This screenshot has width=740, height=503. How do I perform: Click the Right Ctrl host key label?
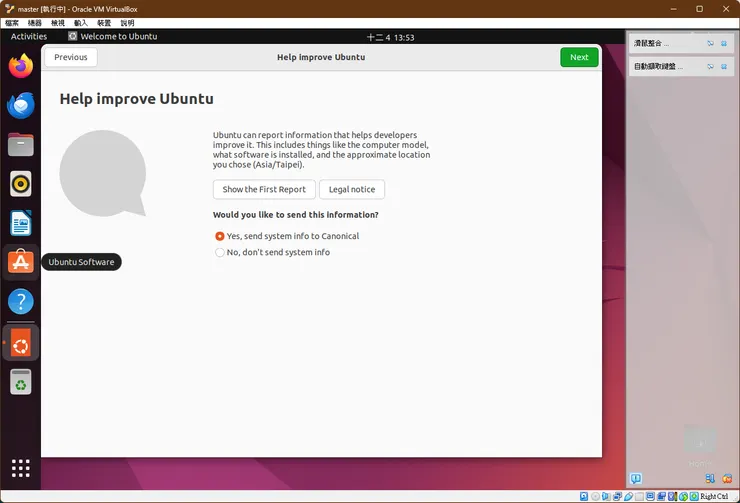pos(714,496)
